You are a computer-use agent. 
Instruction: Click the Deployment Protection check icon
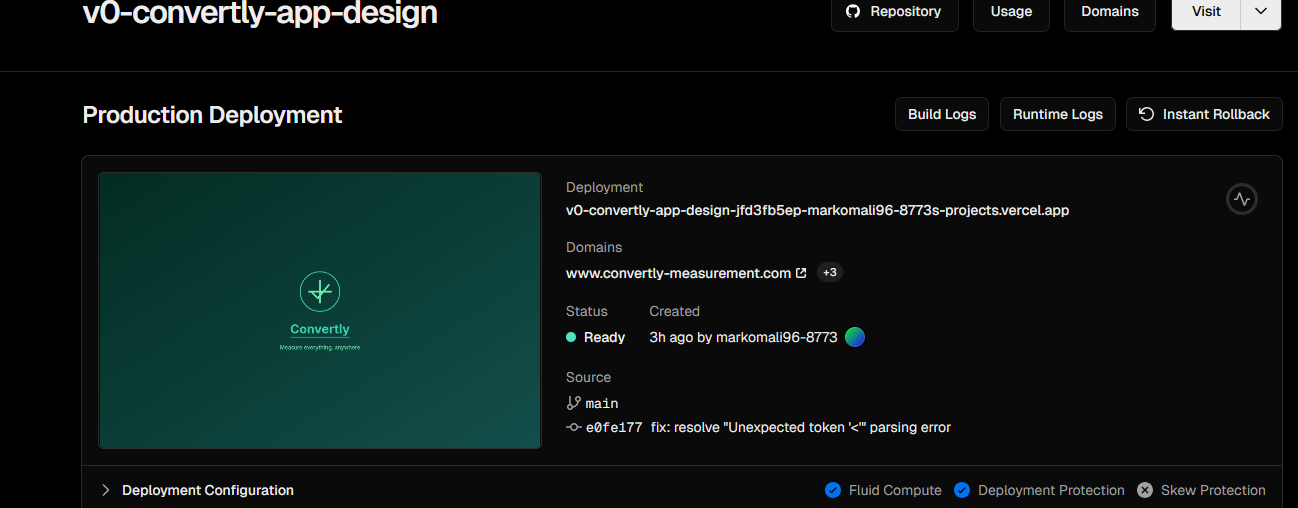coord(962,490)
